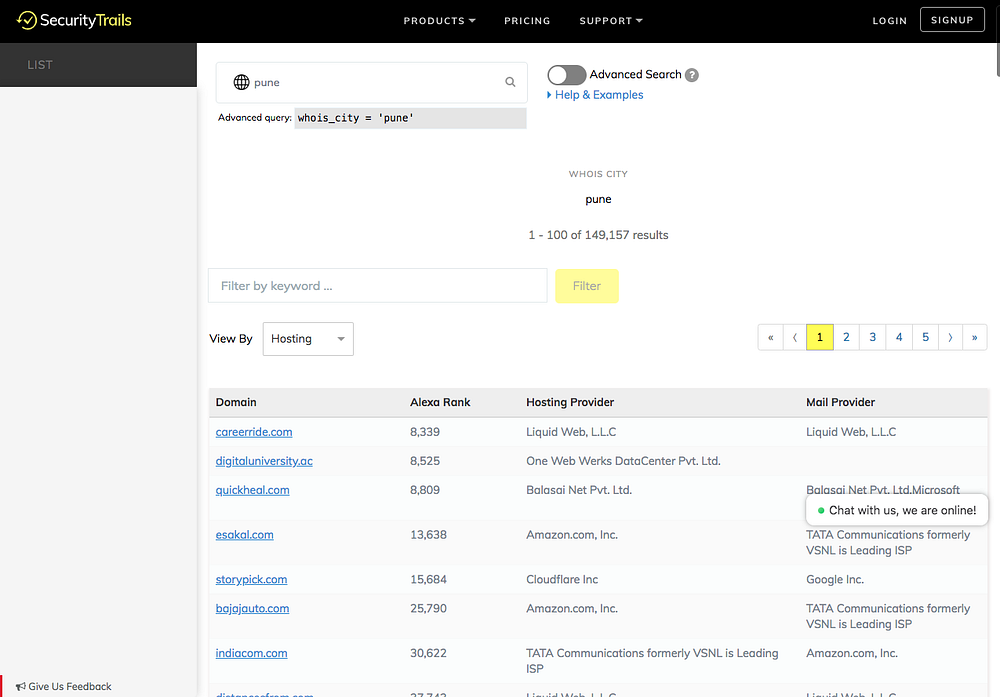The width and height of the screenshot is (1000, 697).
Task: Click Cloudflare Inc hosting cell
Action: 562,580
